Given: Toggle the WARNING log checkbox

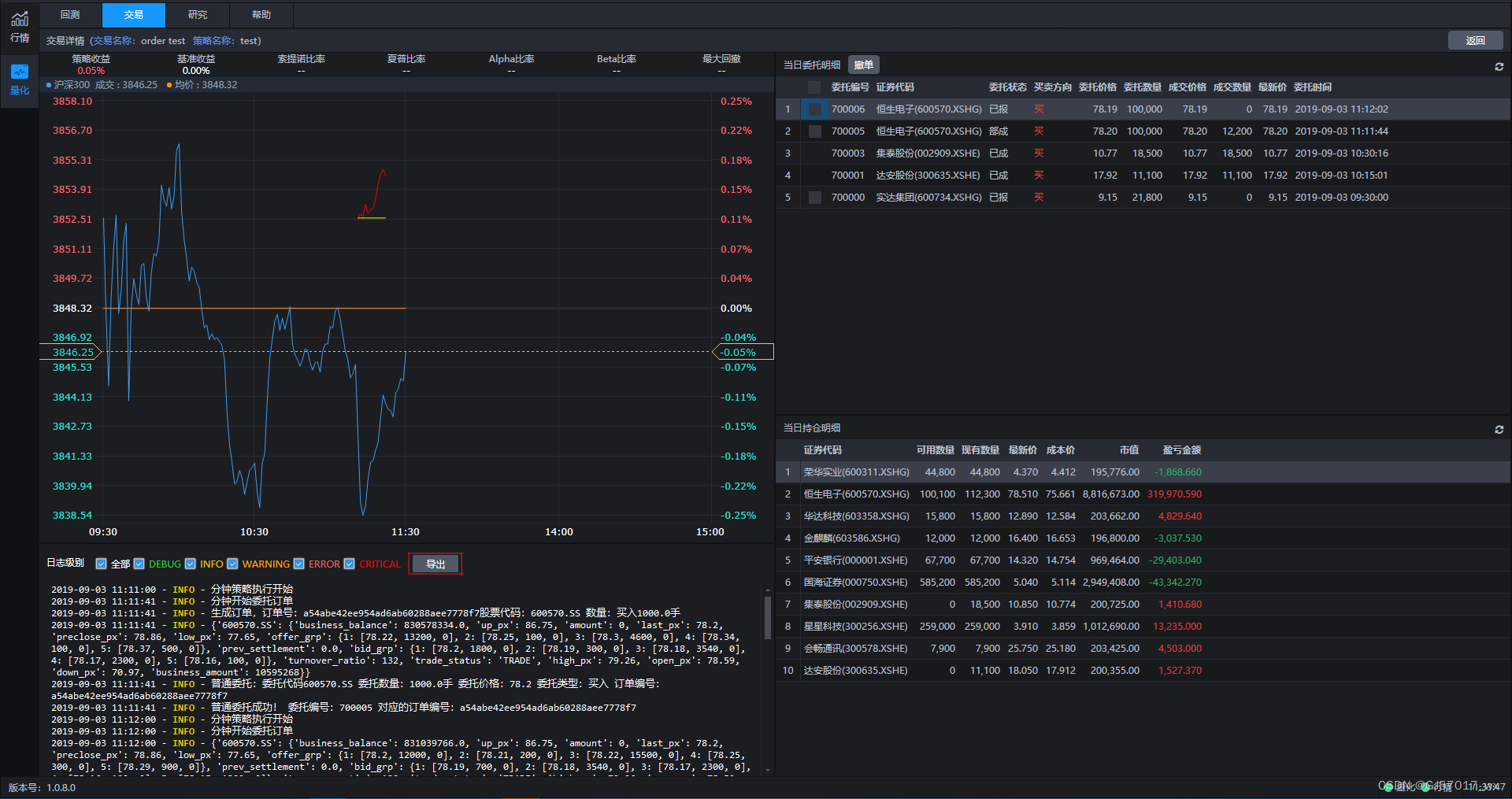Looking at the screenshot, I should (x=232, y=564).
